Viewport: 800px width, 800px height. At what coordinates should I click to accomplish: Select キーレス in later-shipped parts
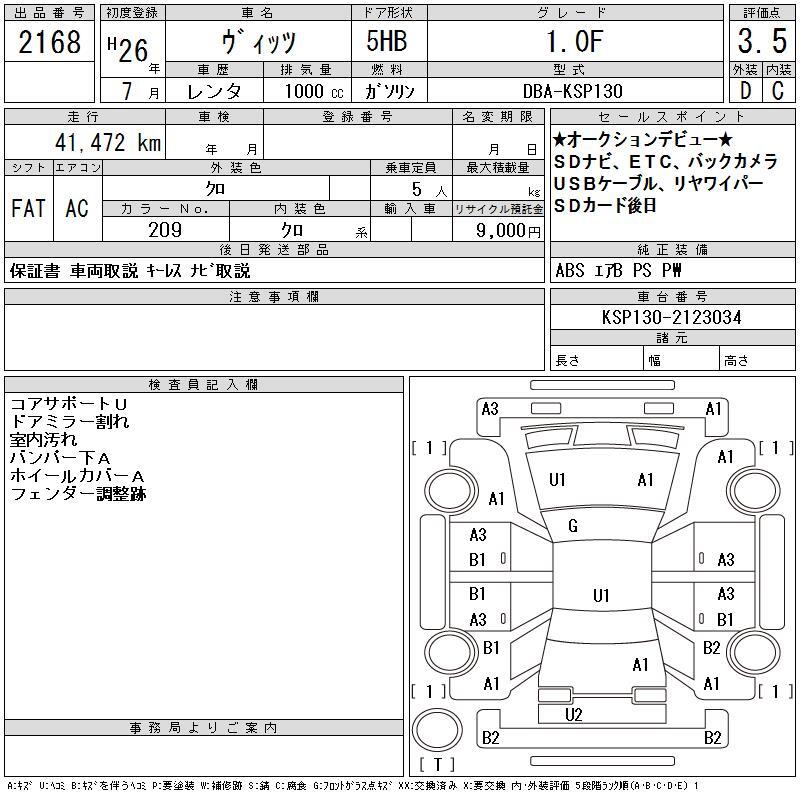[x=163, y=271]
